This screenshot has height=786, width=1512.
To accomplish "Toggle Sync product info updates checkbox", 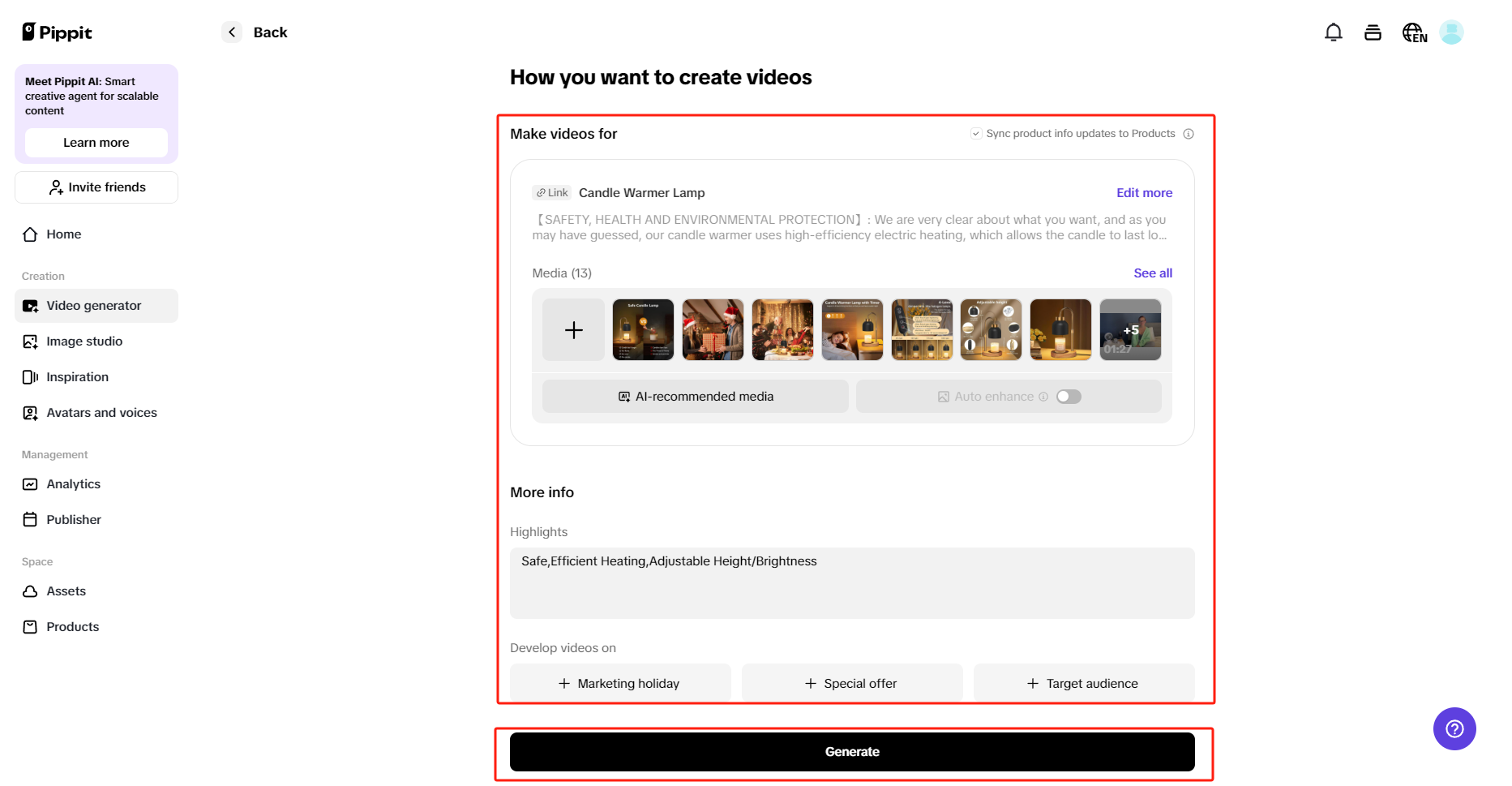I will [976, 134].
